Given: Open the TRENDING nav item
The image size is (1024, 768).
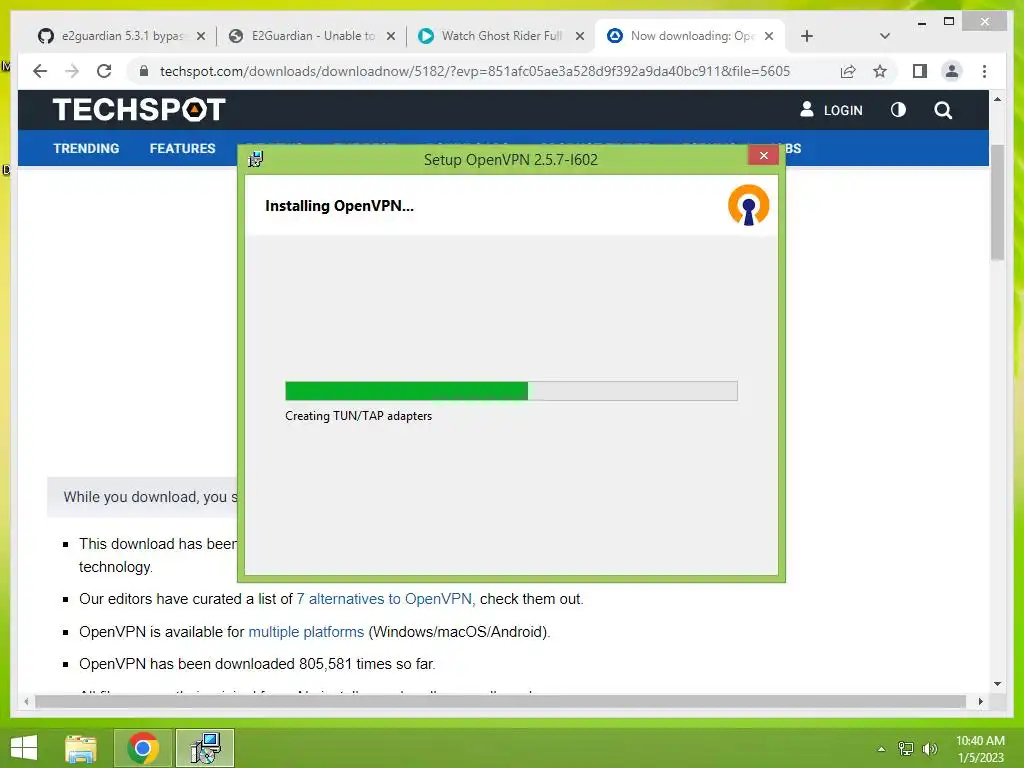Looking at the screenshot, I should [x=86, y=148].
